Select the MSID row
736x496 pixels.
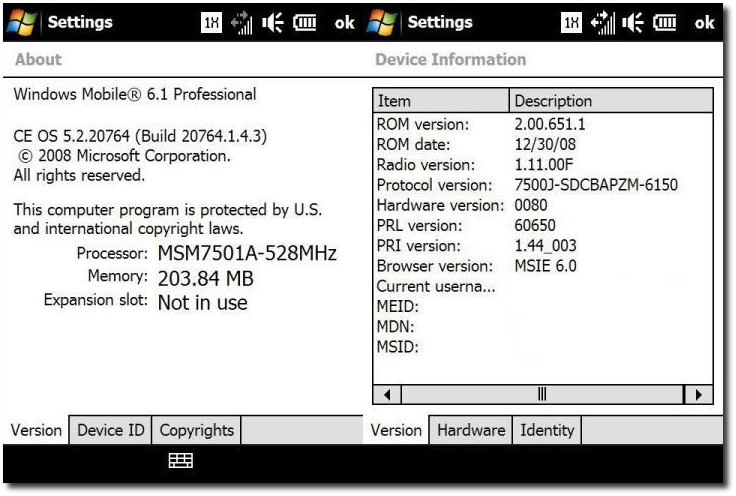pos(543,347)
